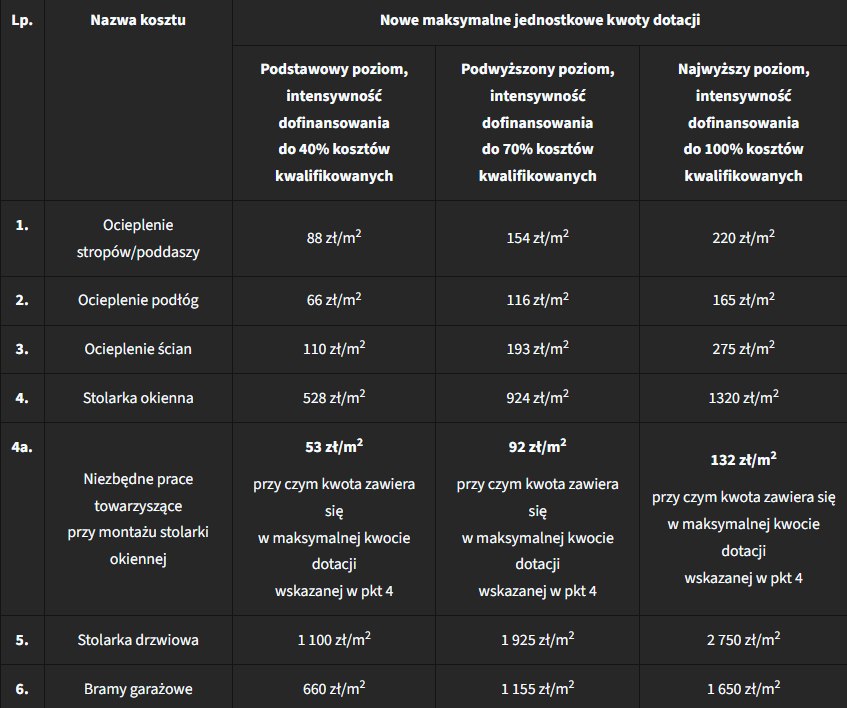The height and width of the screenshot is (708, 847).
Task: Select the 'Lp.' header cell
Action: click(x=22, y=21)
